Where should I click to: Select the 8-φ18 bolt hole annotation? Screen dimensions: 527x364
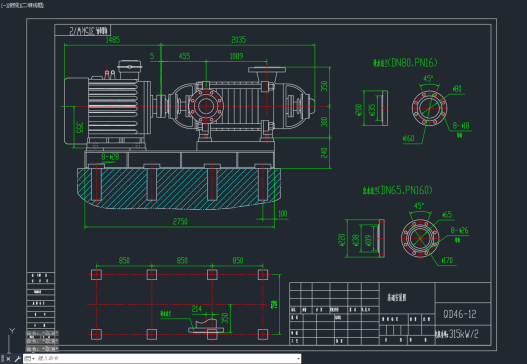(461, 126)
